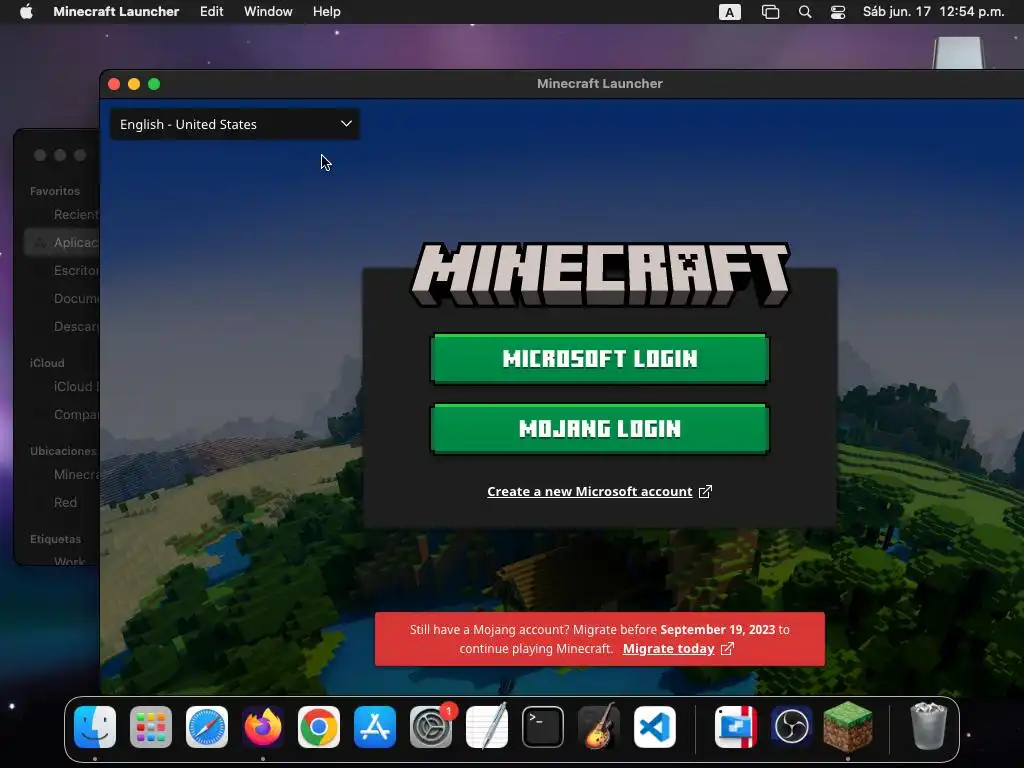
Task: Click the screen mirroring menu bar icon
Action: click(771, 12)
